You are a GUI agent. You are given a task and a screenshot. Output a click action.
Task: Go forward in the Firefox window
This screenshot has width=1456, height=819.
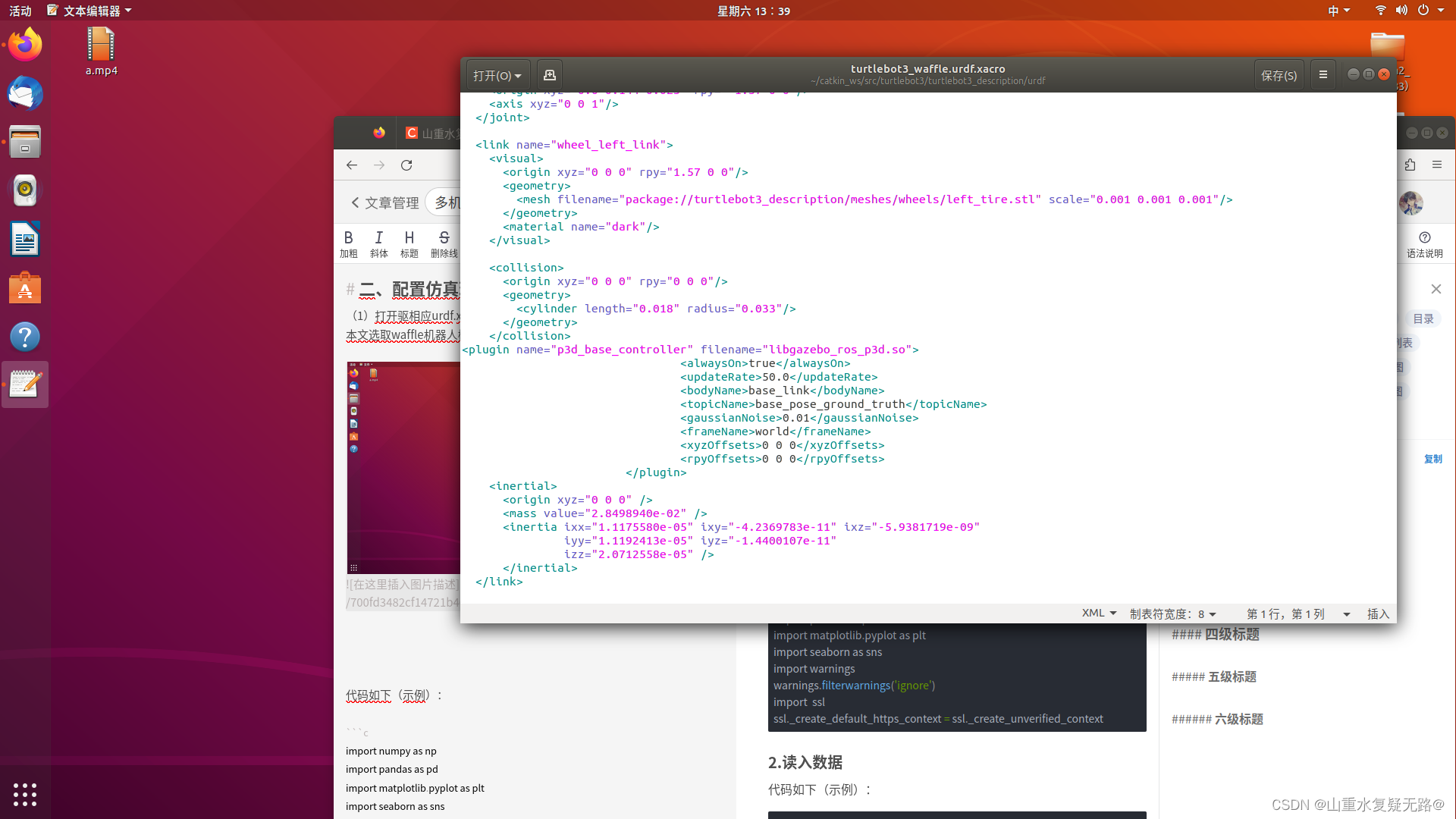(379, 165)
